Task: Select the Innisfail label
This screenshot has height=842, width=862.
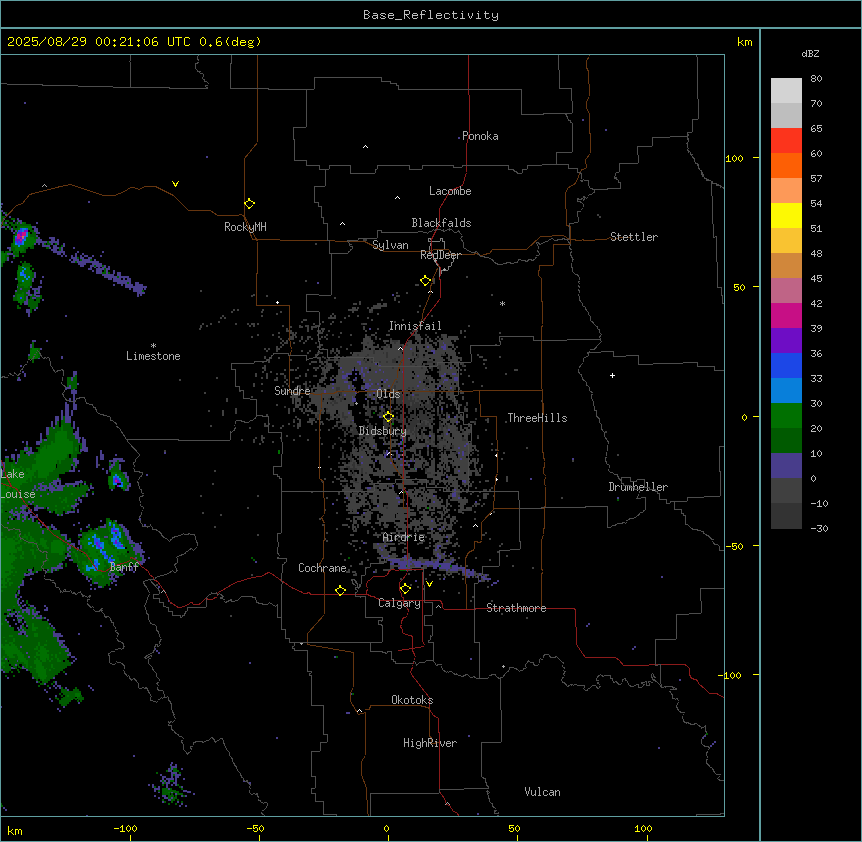Action: pyautogui.click(x=415, y=326)
